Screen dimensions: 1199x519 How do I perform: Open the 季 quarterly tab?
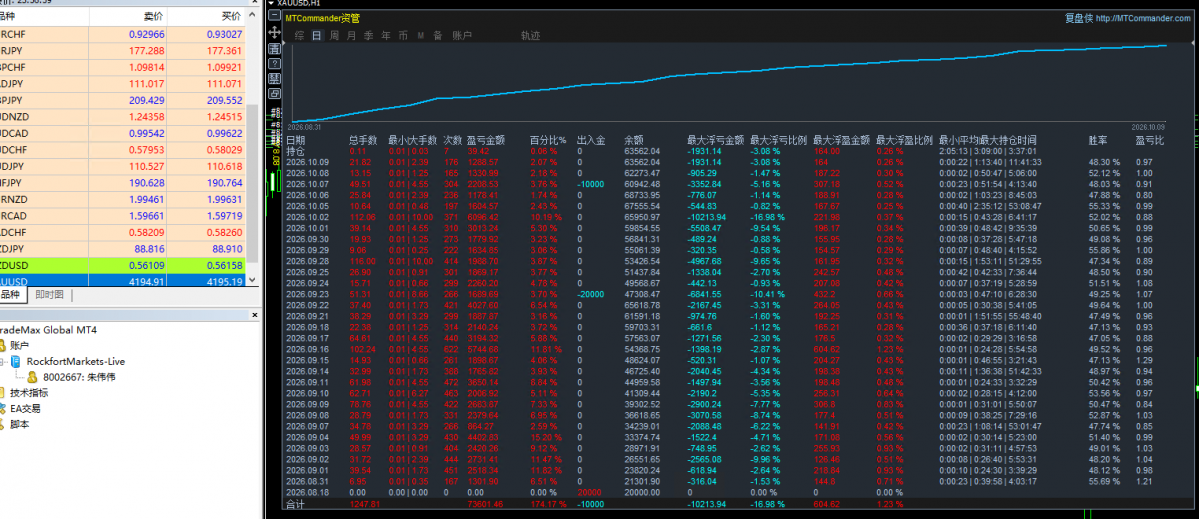coord(369,36)
